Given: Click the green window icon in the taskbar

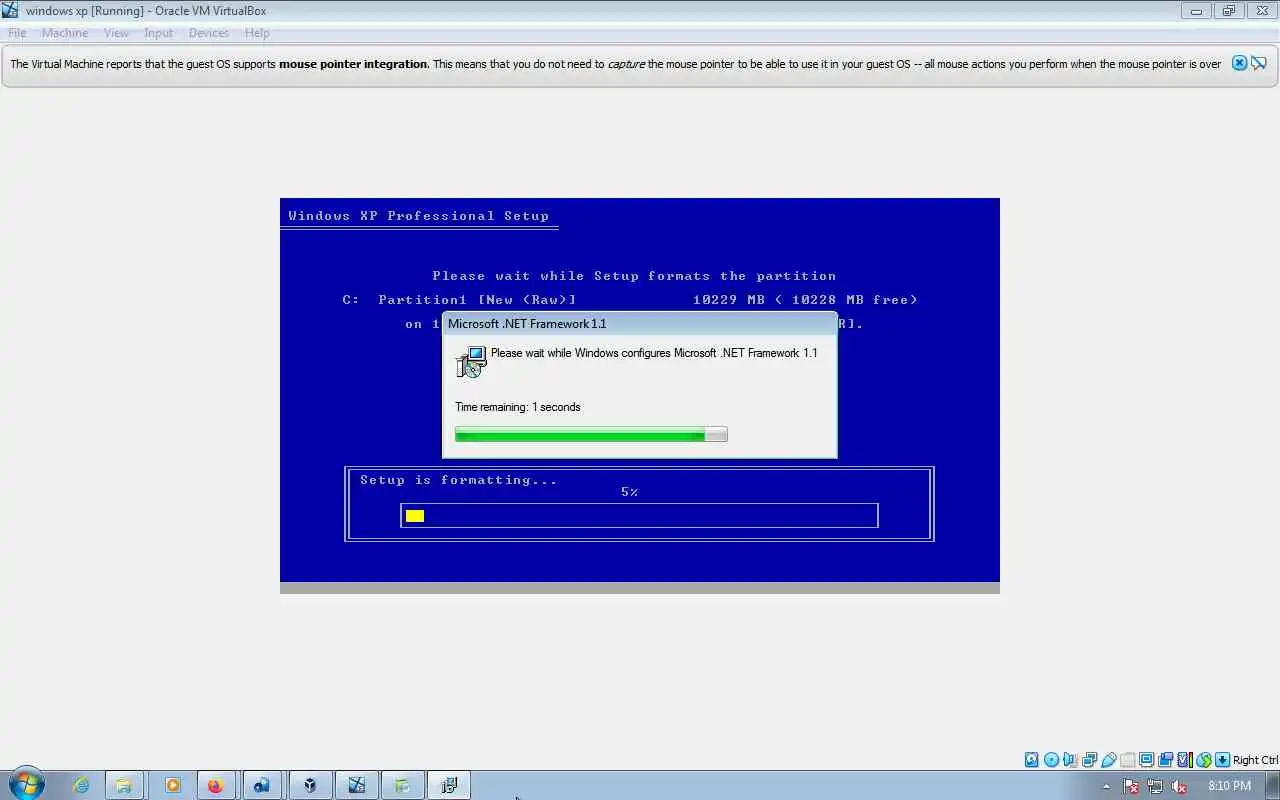Looking at the screenshot, I should point(402,786).
